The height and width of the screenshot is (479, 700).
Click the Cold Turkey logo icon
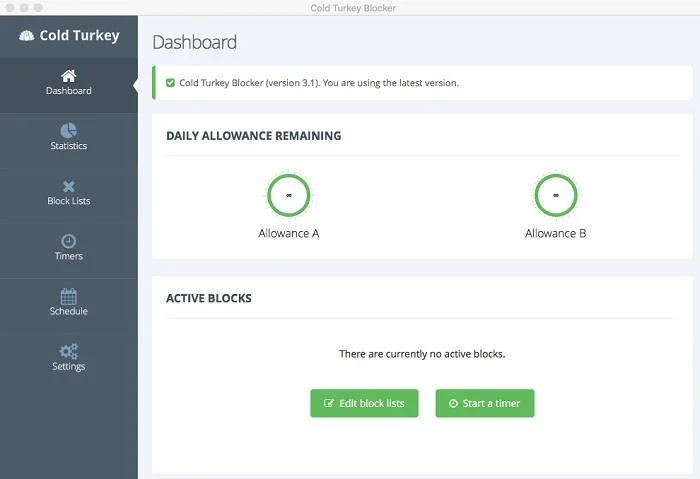coord(26,36)
